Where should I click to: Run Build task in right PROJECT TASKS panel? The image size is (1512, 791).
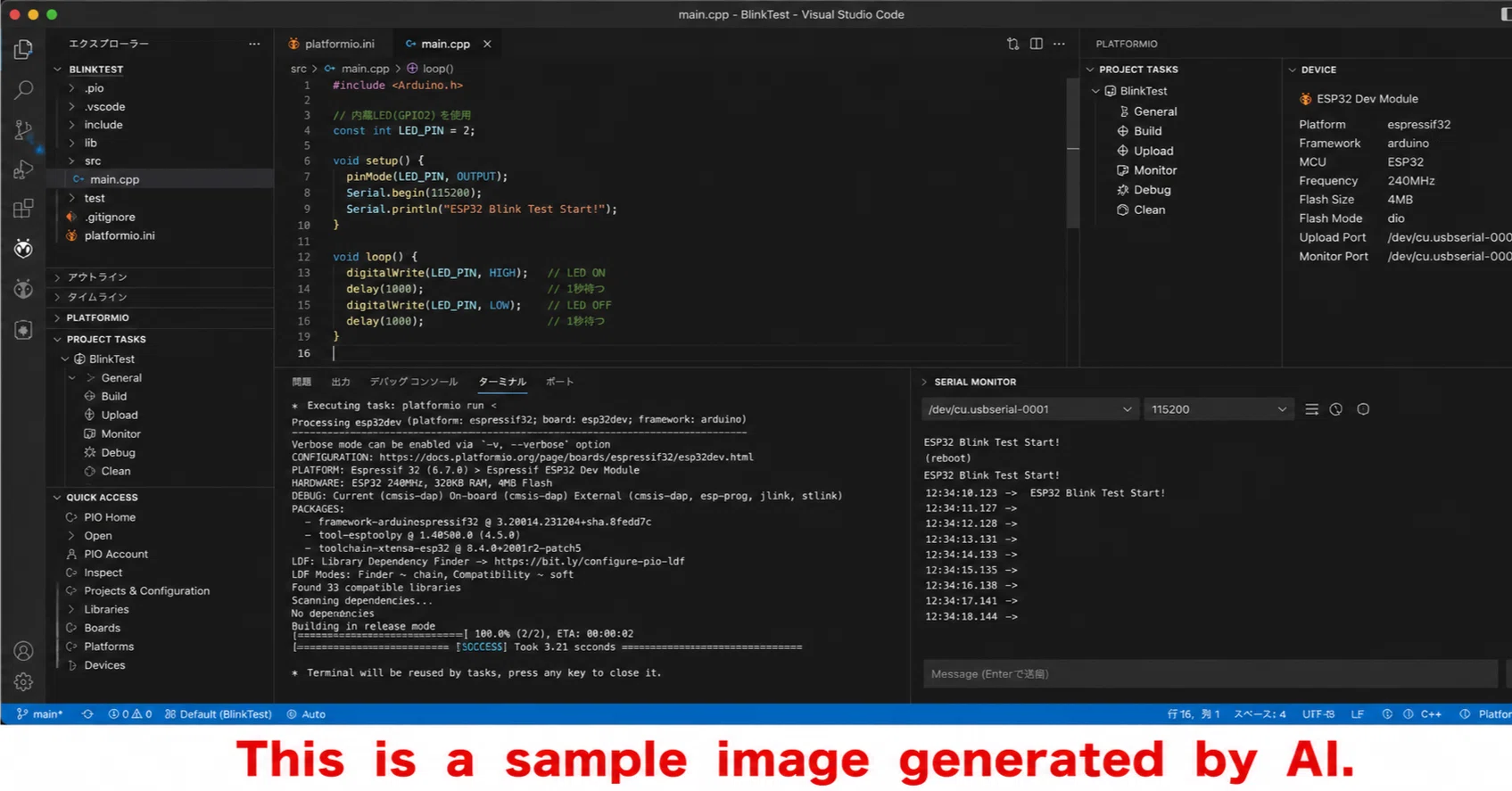tap(1147, 131)
